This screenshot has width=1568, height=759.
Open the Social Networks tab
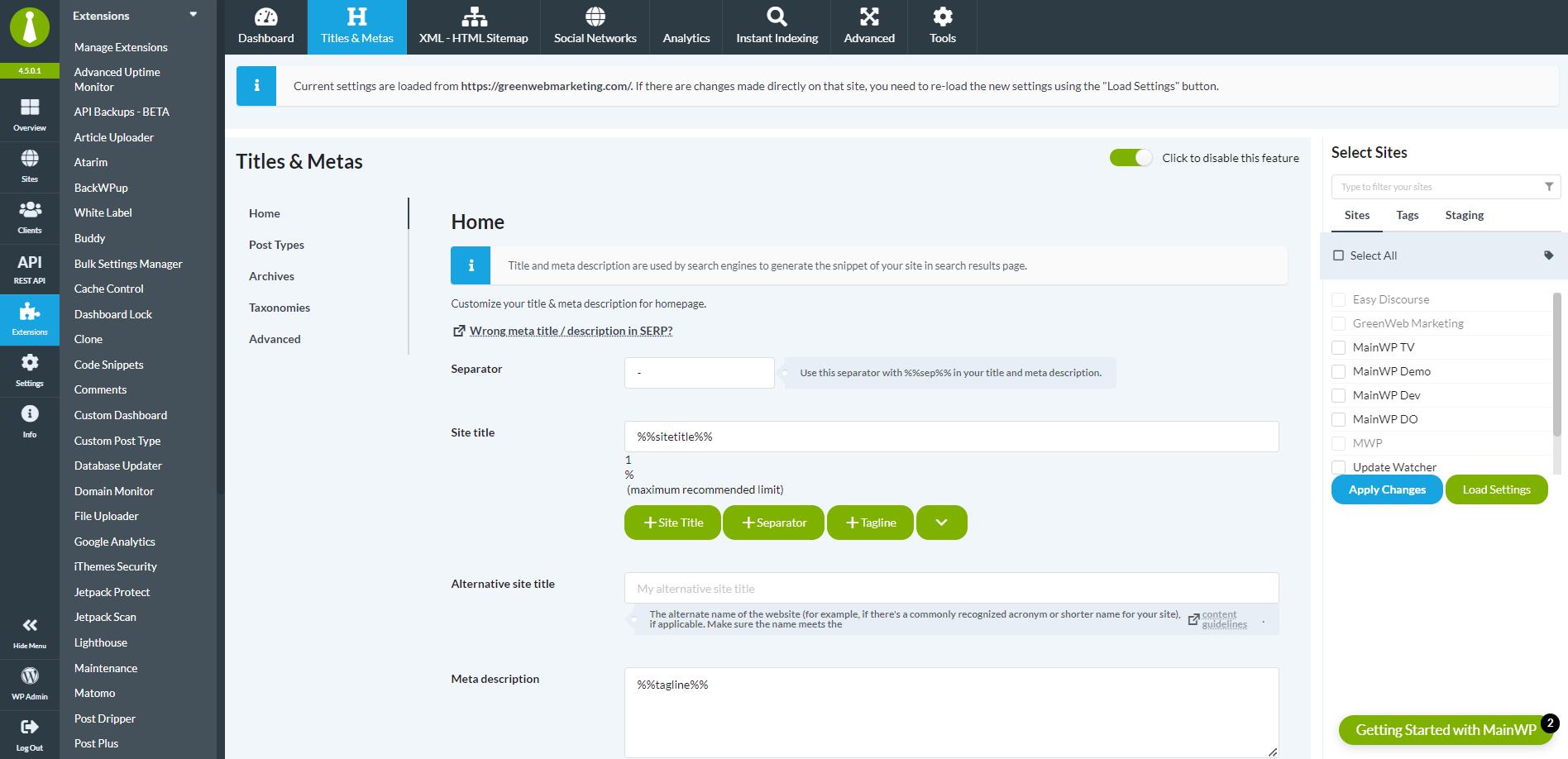point(595,27)
